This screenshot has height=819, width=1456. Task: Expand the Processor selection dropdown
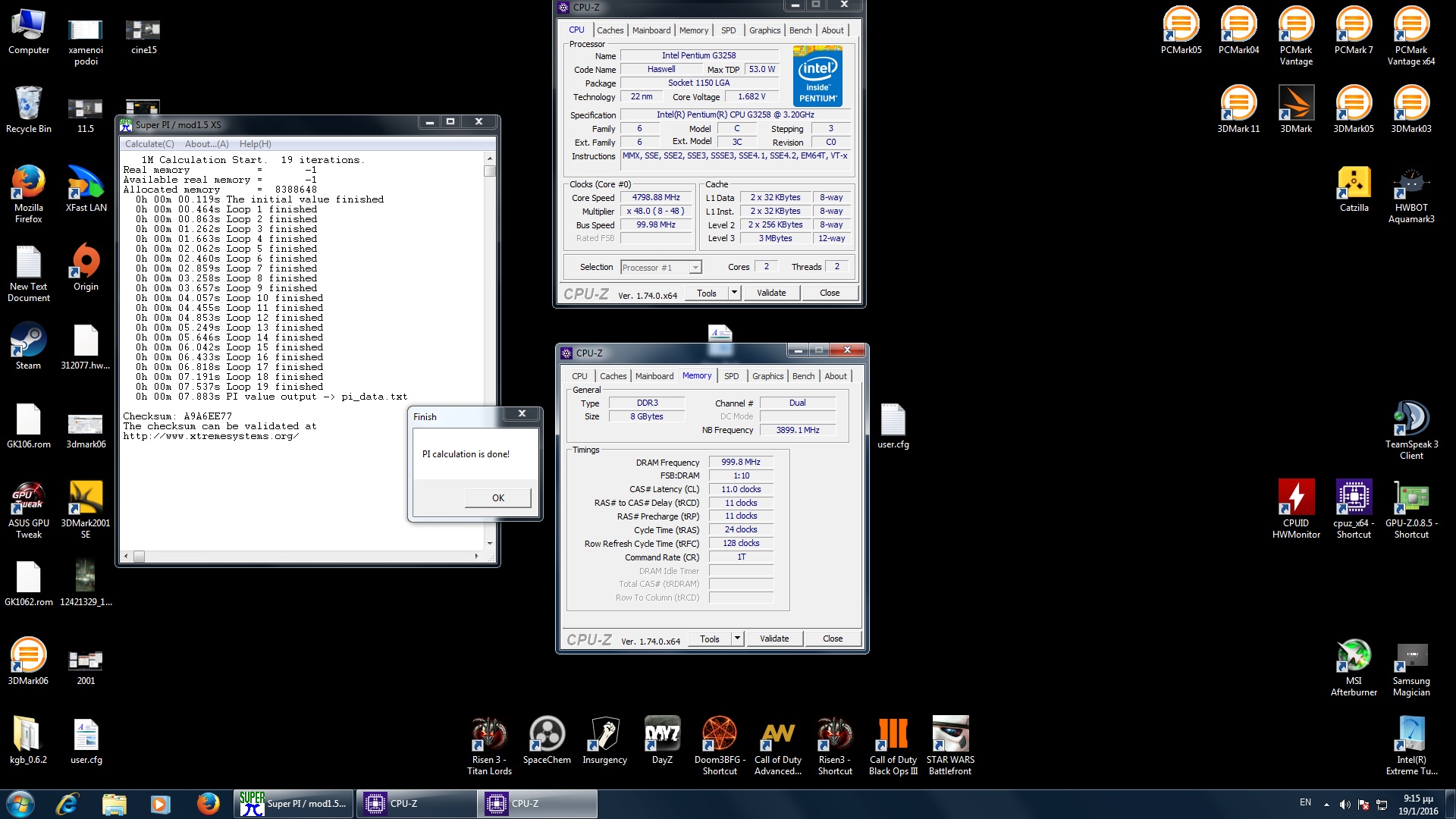click(x=695, y=268)
